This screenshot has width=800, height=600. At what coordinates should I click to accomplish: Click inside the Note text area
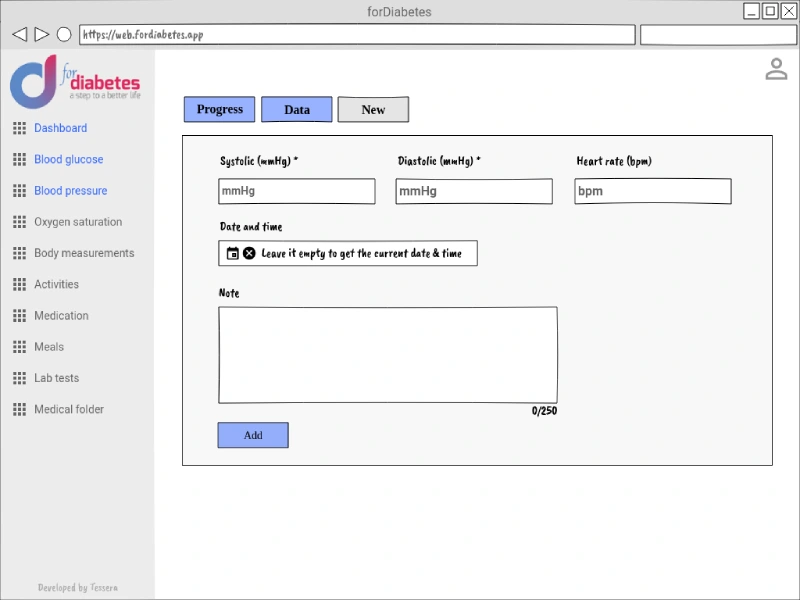coord(388,355)
